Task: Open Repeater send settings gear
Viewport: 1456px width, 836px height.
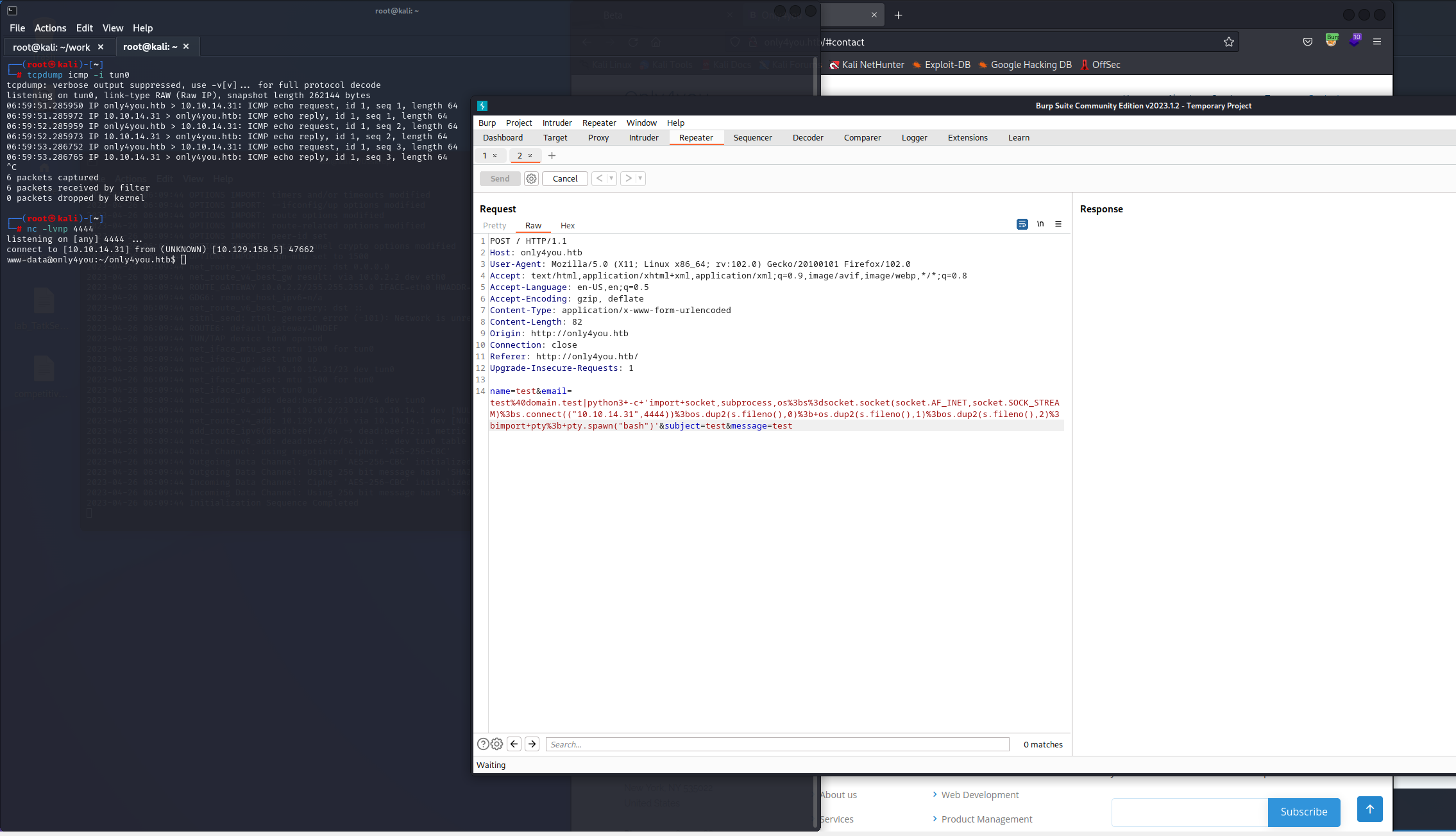Action: tap(531, 179)
